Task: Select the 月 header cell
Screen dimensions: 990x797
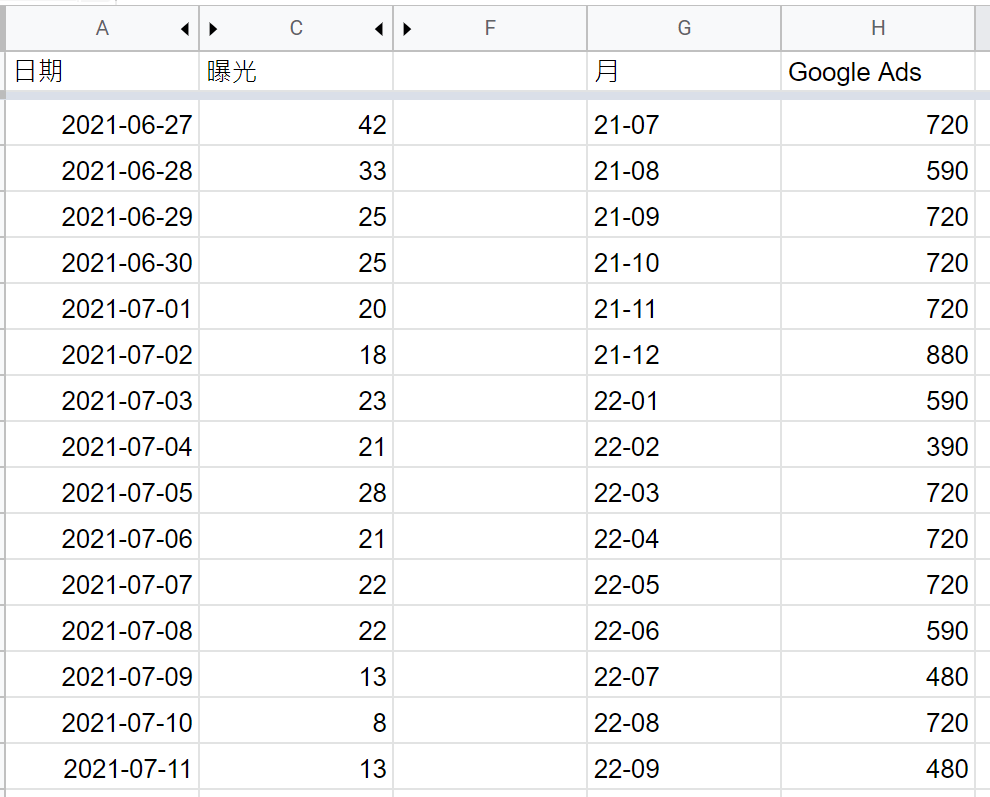Action: click(x=684, y=71)
